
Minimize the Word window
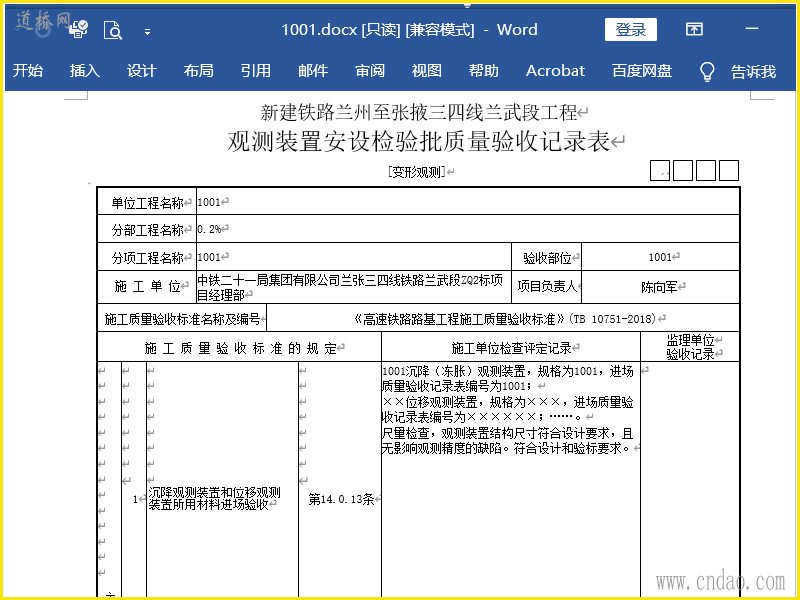click(752, 29)
